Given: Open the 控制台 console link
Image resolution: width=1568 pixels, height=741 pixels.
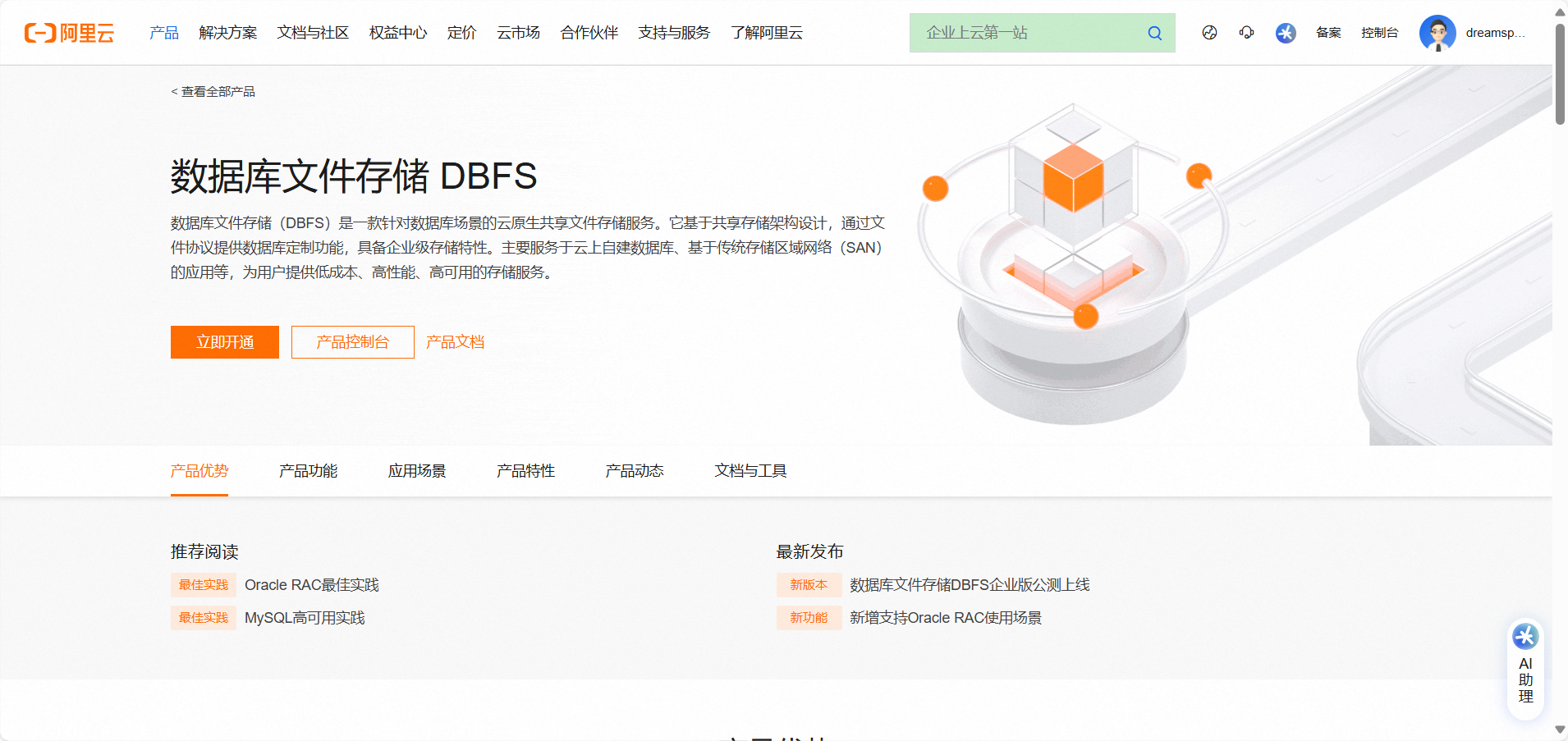Looking at the screenshot, I should pyautogui.click(x=1379, y=33).
